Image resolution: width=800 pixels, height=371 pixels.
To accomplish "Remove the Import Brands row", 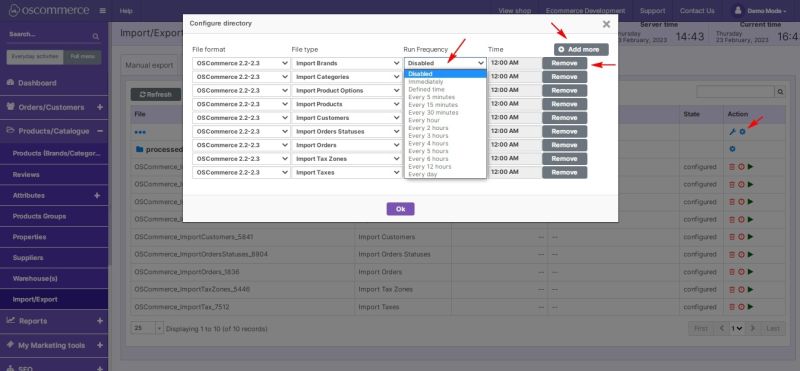I will tap(564, 63).
